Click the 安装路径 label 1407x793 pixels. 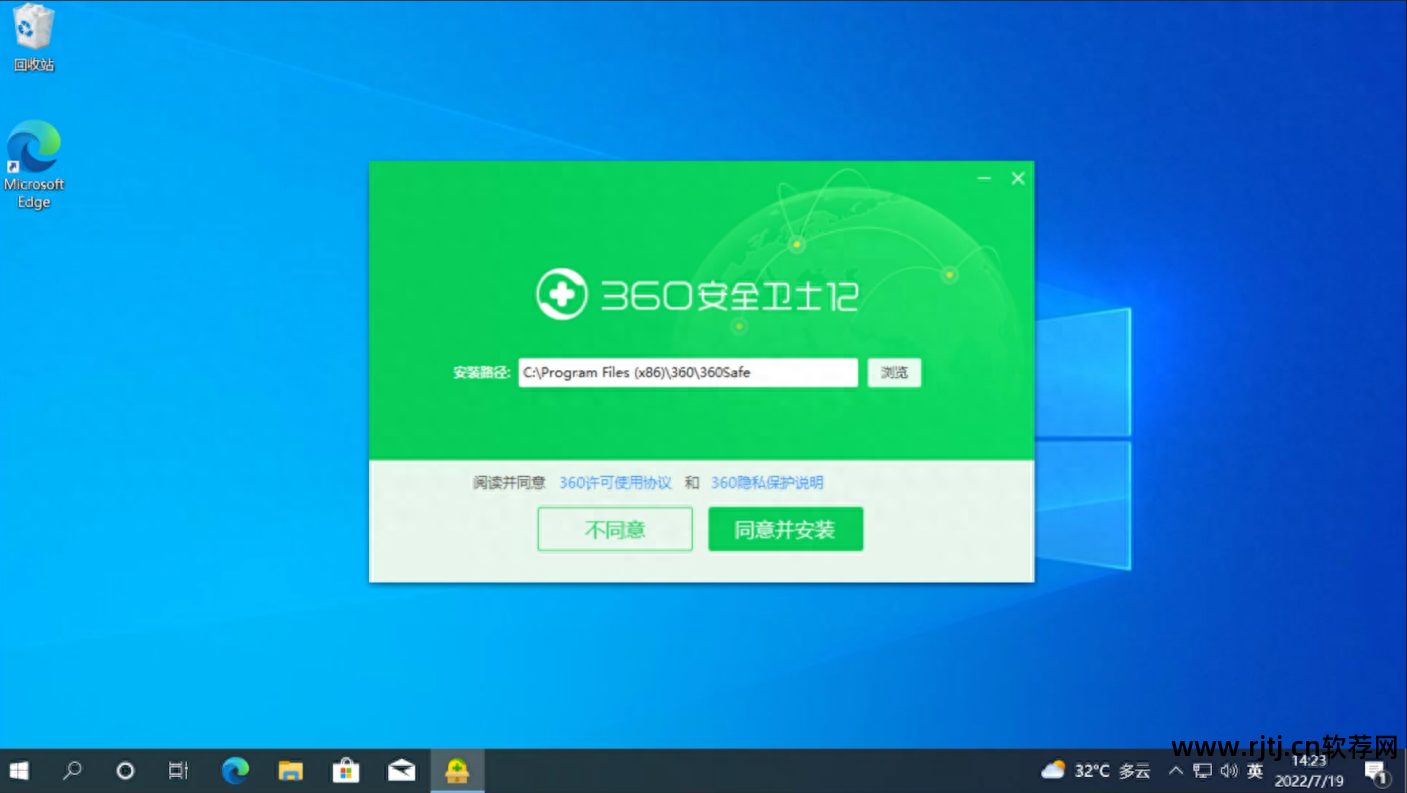pos(481,373)
